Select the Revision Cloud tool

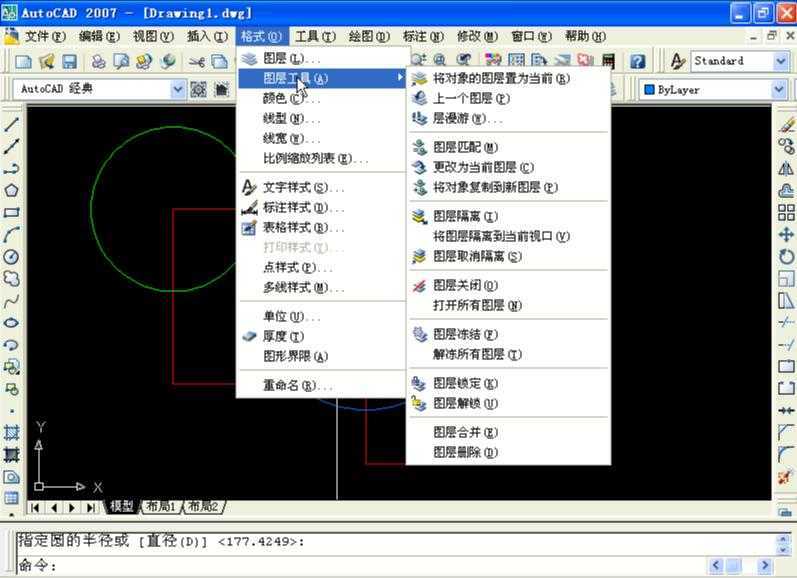11,279
